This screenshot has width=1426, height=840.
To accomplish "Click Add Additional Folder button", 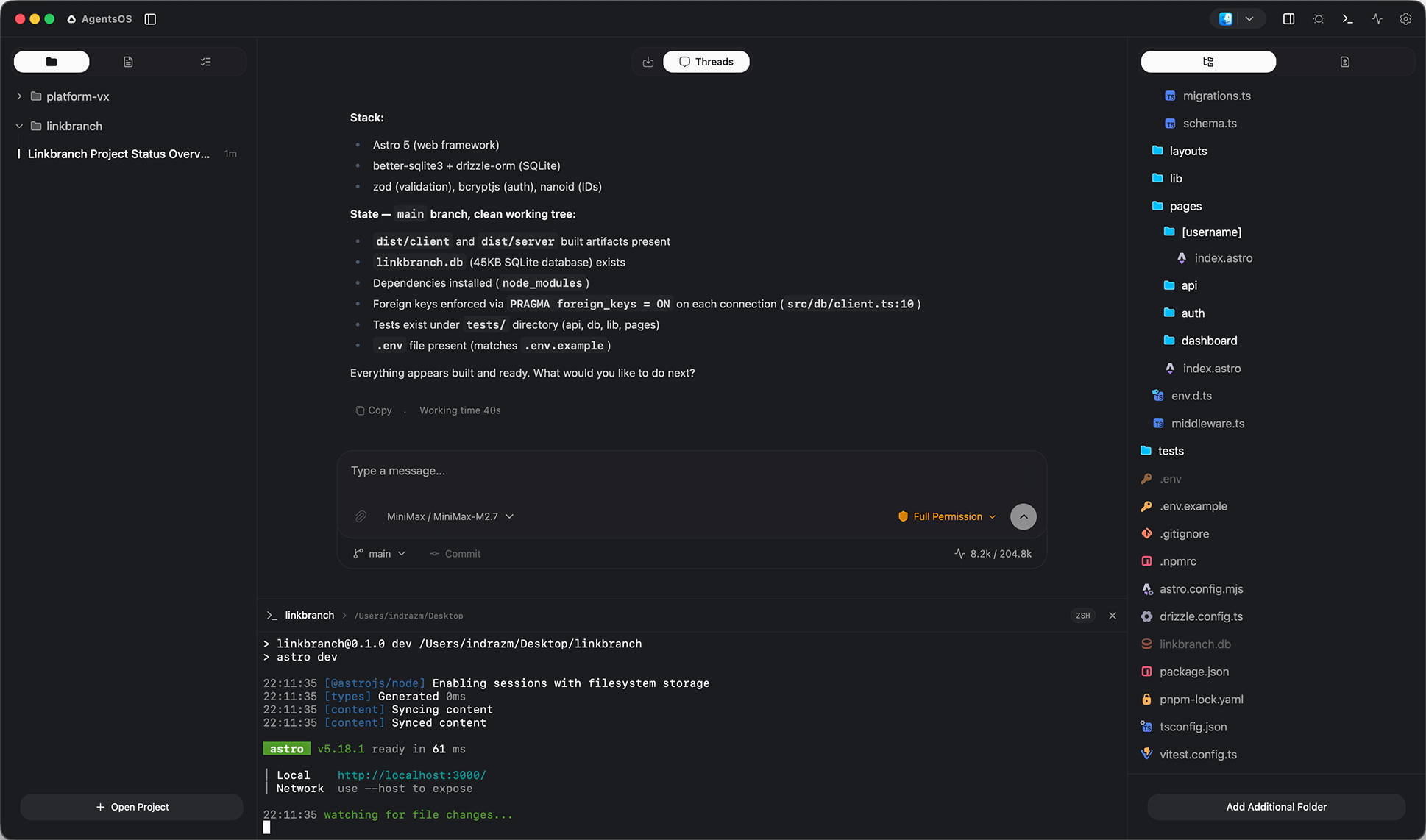I will pos(1277,807).
